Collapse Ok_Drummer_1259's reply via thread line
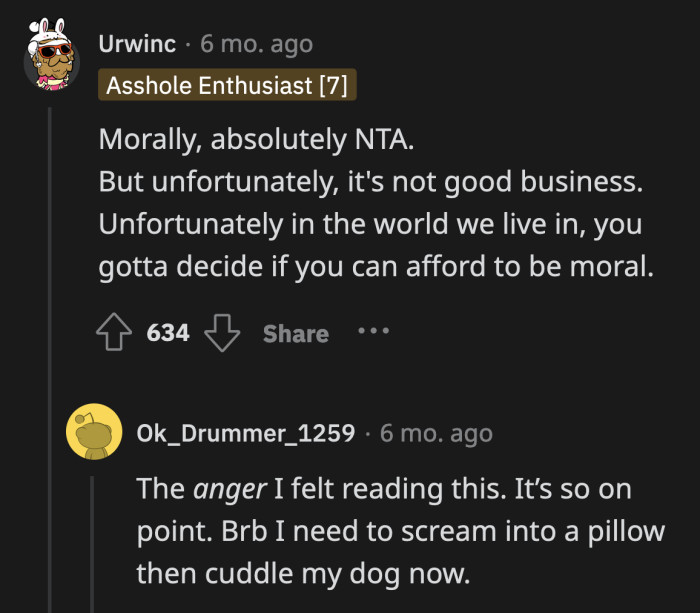Viewport: 700px width, 613px height. [93, 540]
